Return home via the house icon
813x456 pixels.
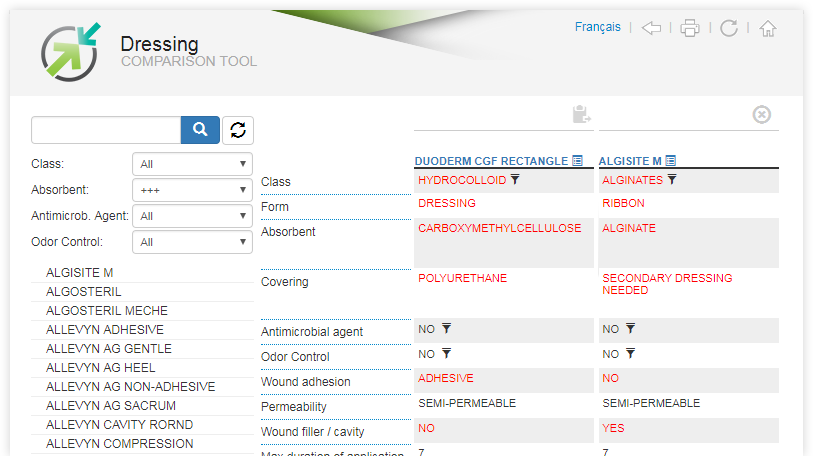click(x=768, y=28)
